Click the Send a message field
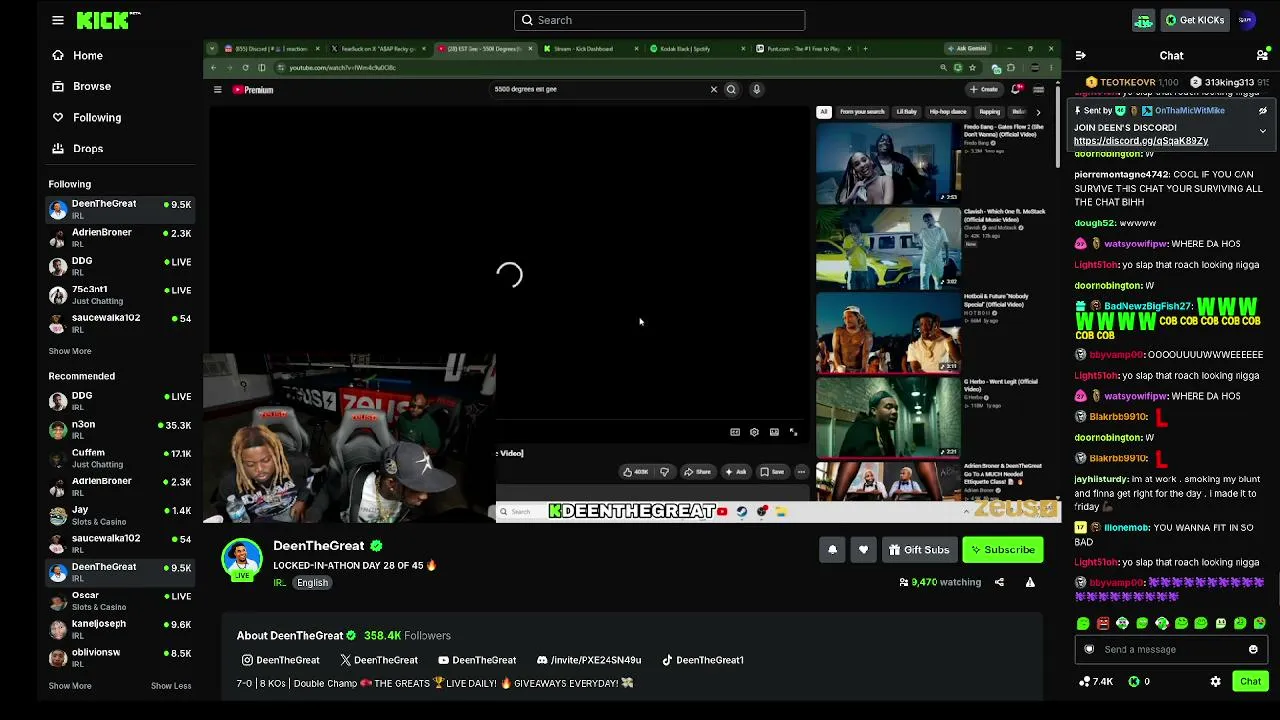The height and width of the screenshot is (720, 1280). (1171, 650)
